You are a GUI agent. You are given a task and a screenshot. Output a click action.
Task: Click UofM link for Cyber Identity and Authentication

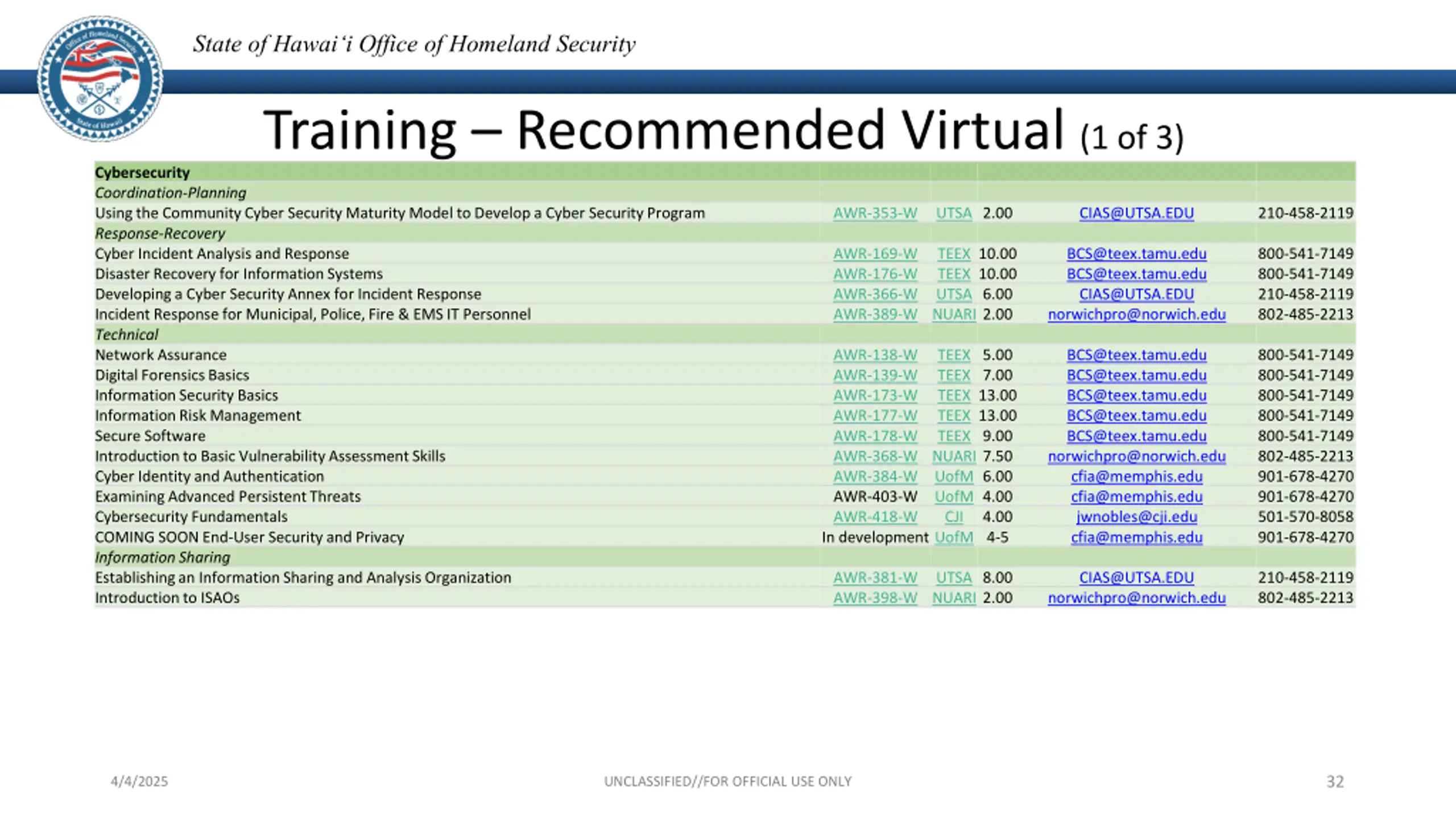(954, 477)
